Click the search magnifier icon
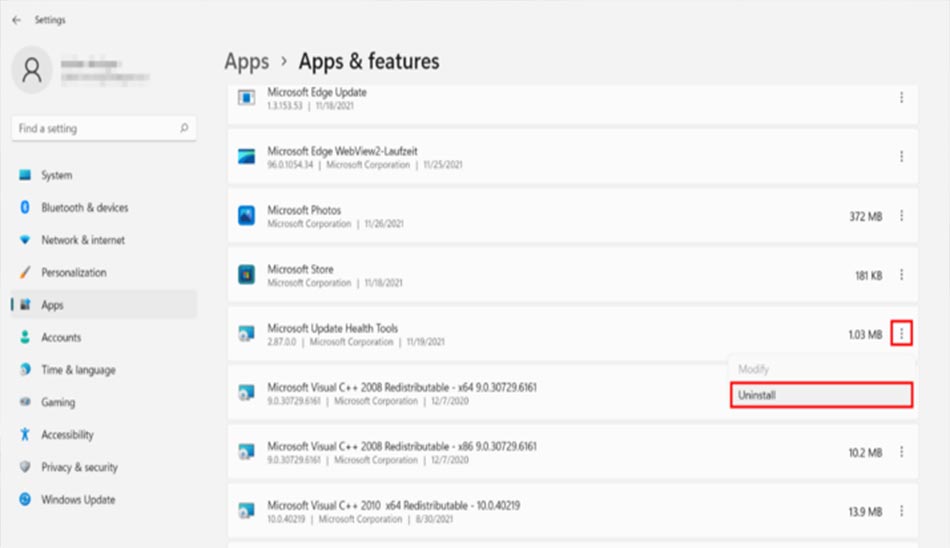 click(184, 128)
